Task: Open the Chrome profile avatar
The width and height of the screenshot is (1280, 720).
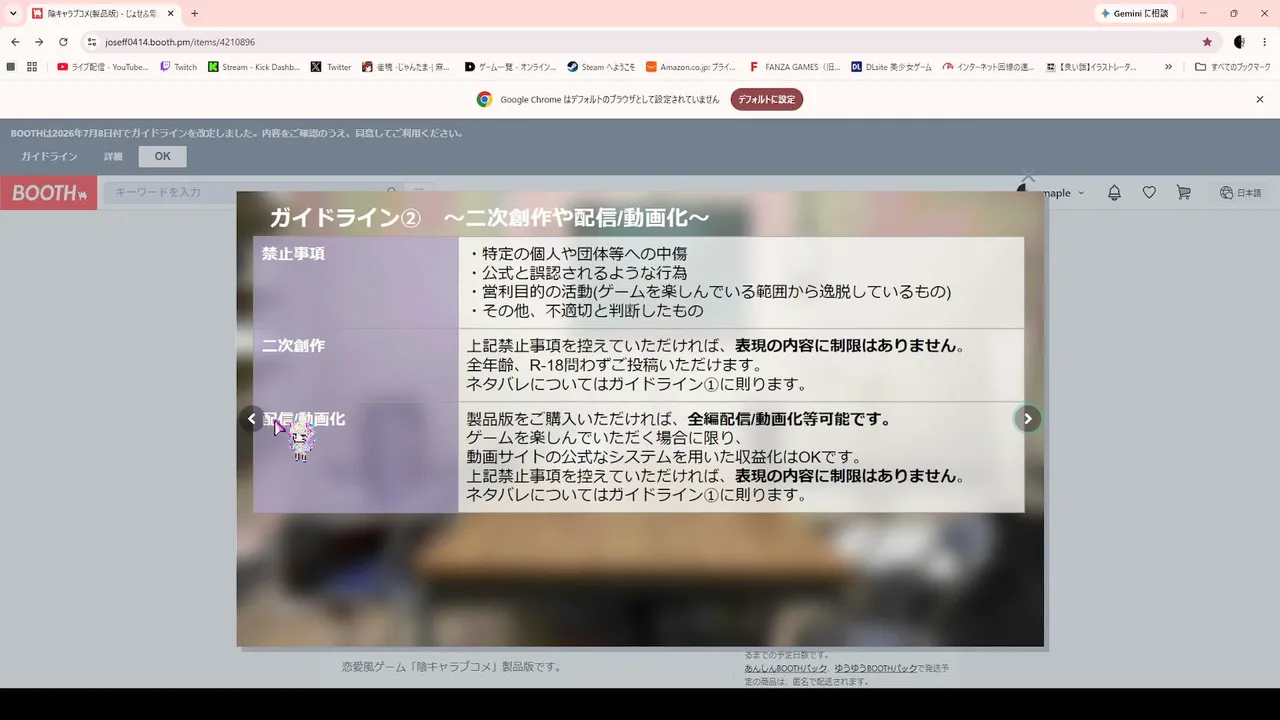Action: pyautogui.click(x=1239, y=42)
